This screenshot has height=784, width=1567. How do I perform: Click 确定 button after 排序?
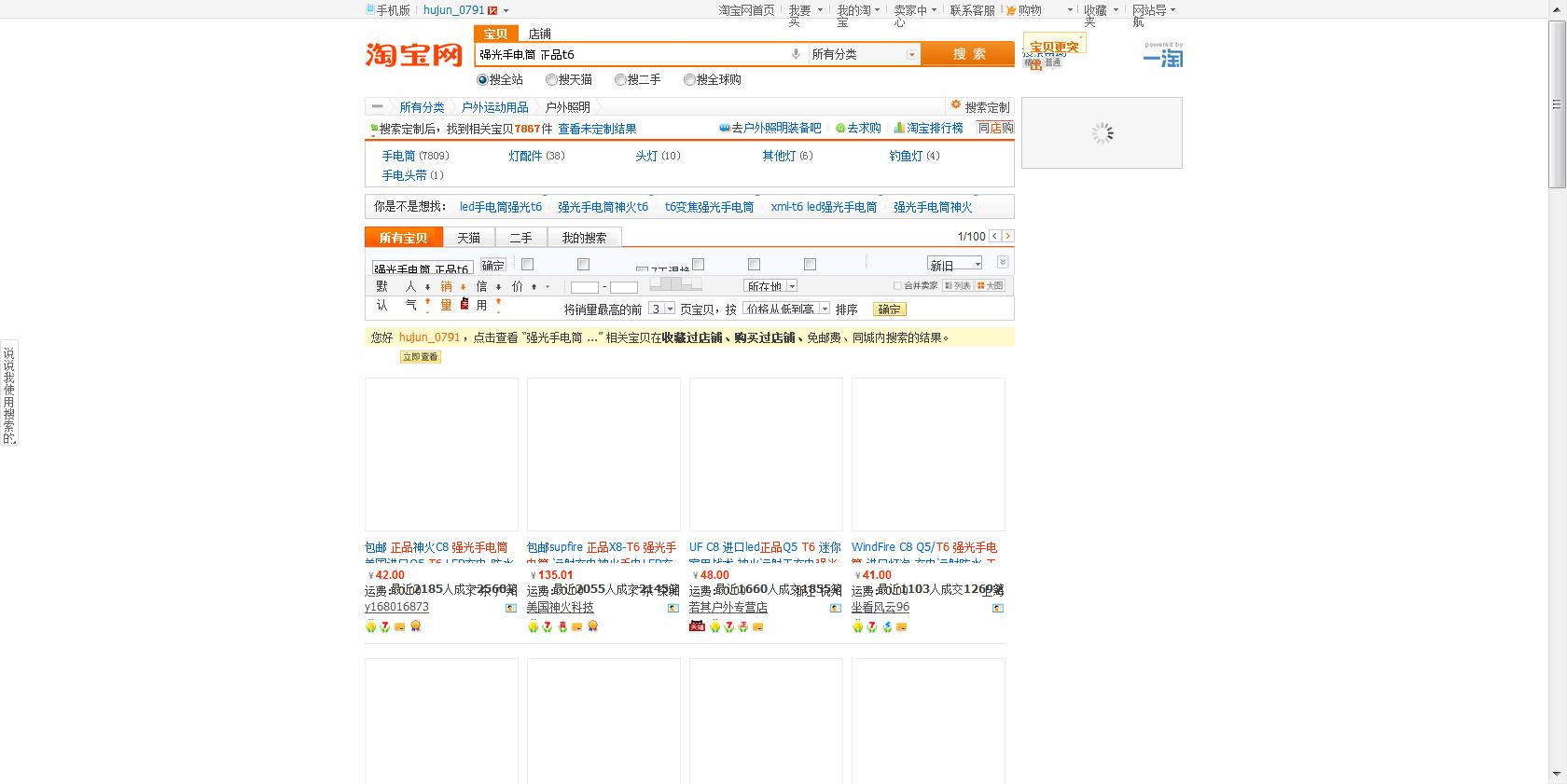click(x=890, y=309)
